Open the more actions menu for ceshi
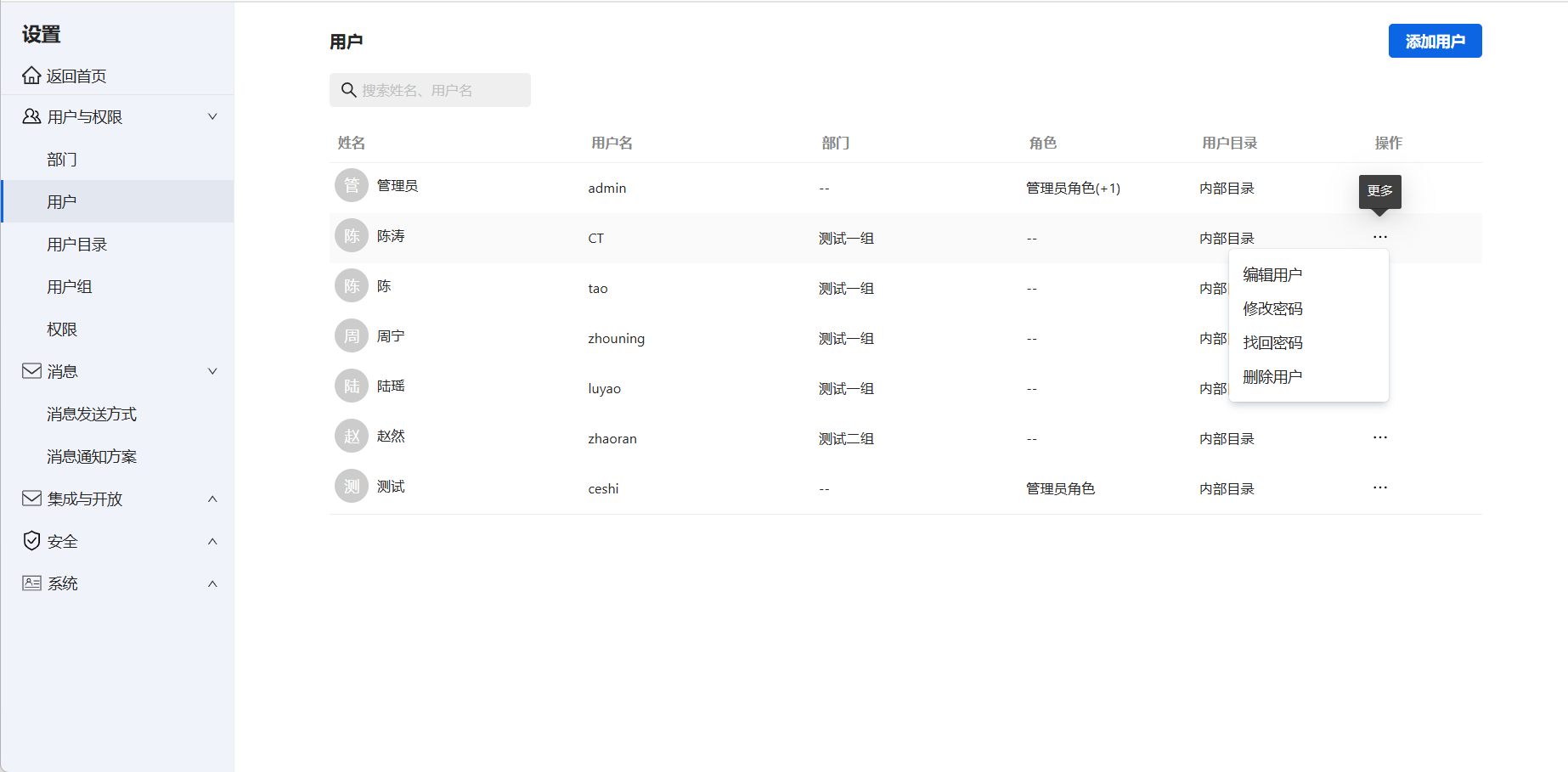Screen dimensions: 1568x772 (x=1379, y=487)
